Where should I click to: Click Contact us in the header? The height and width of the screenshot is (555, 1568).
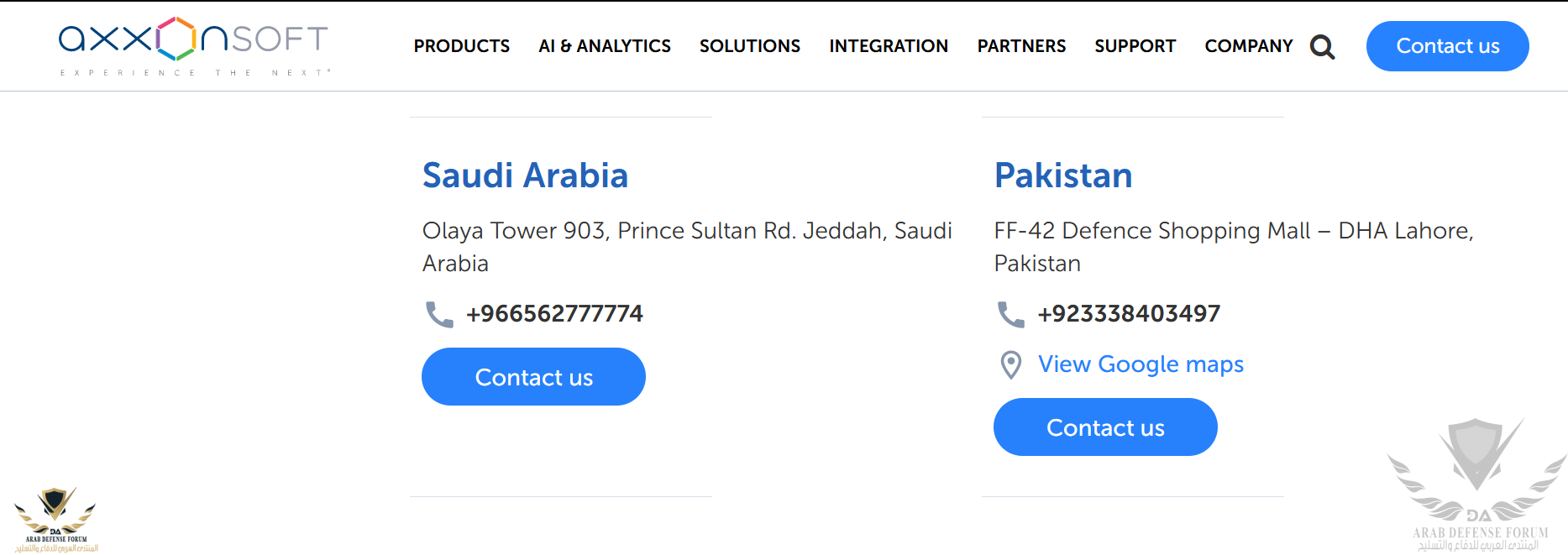tap(1448, 46)
